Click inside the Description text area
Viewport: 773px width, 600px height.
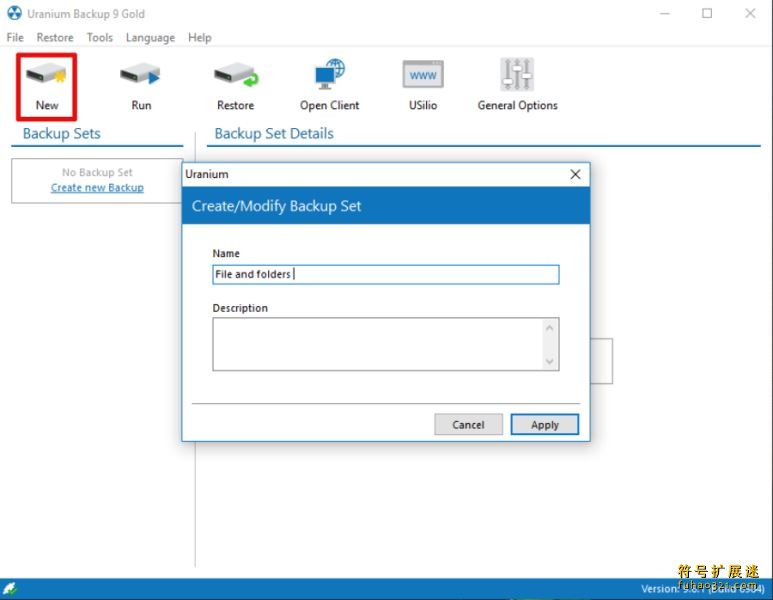tap(377, 344)
